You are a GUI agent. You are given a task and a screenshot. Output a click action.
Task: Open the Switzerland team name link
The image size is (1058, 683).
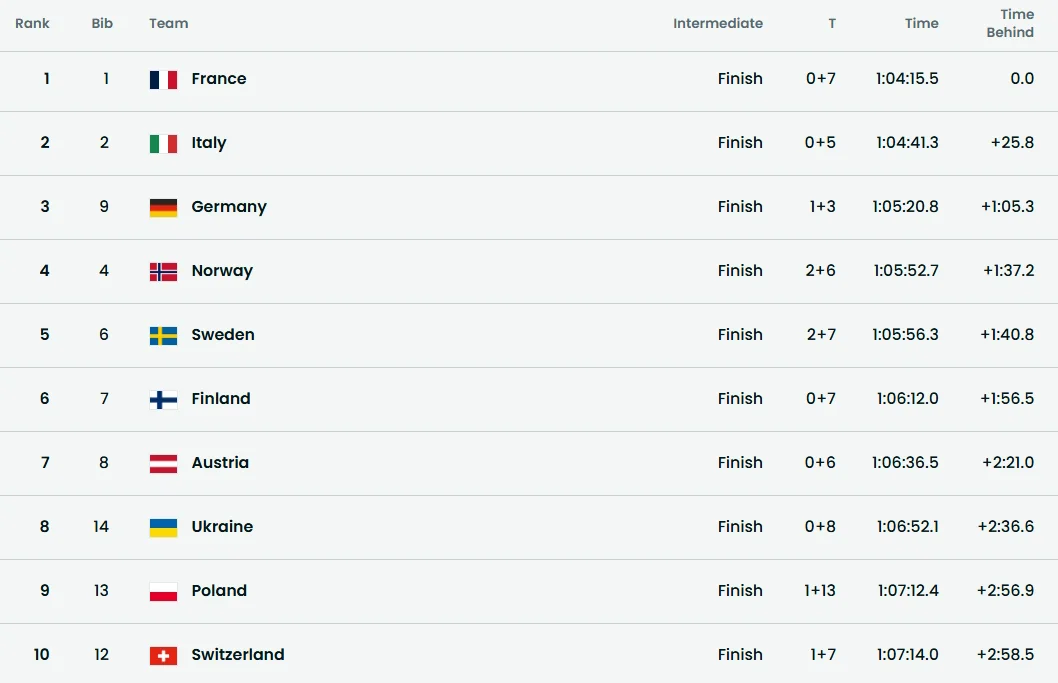[238, 655]
